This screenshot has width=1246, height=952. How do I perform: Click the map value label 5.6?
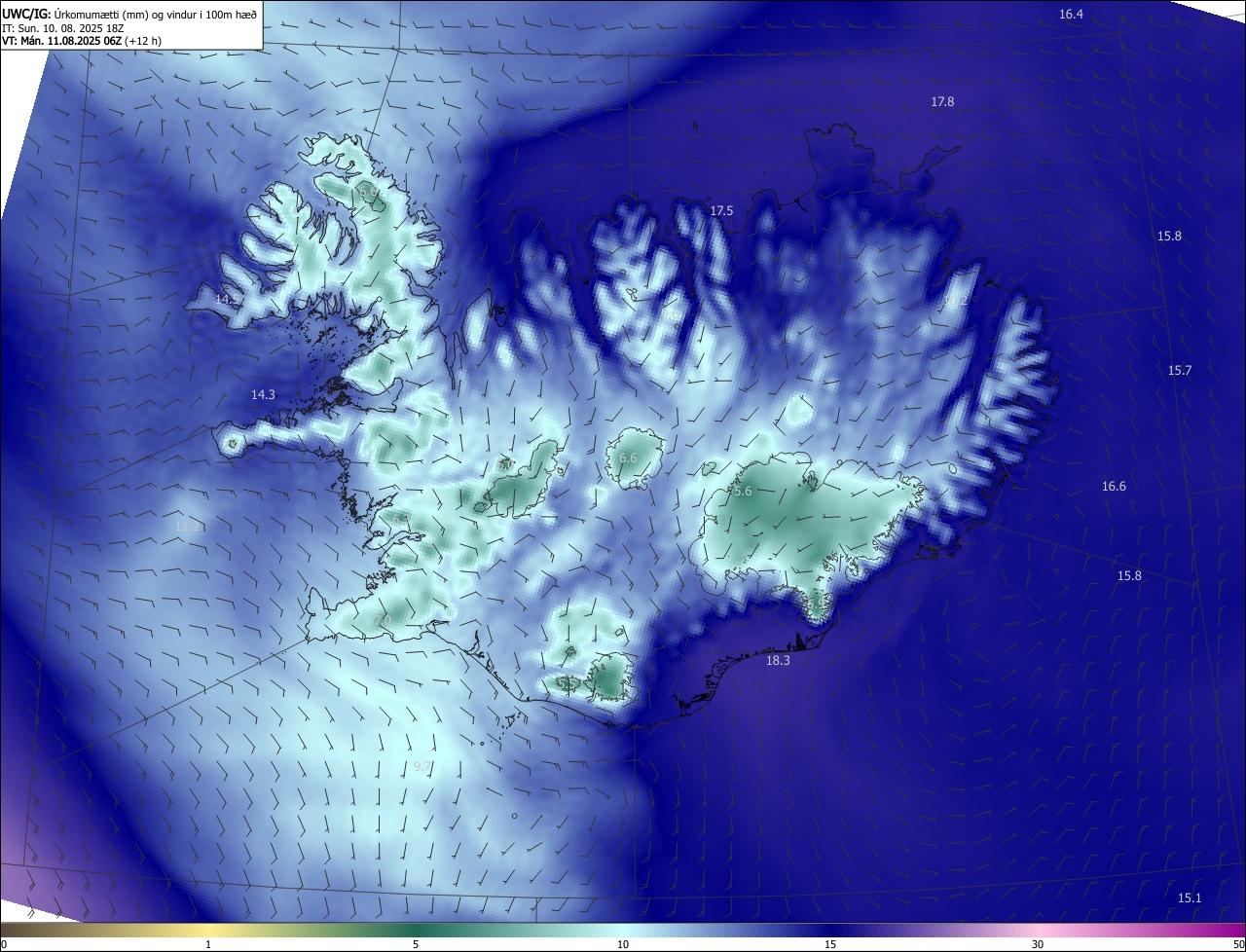(x=743, y=492)
